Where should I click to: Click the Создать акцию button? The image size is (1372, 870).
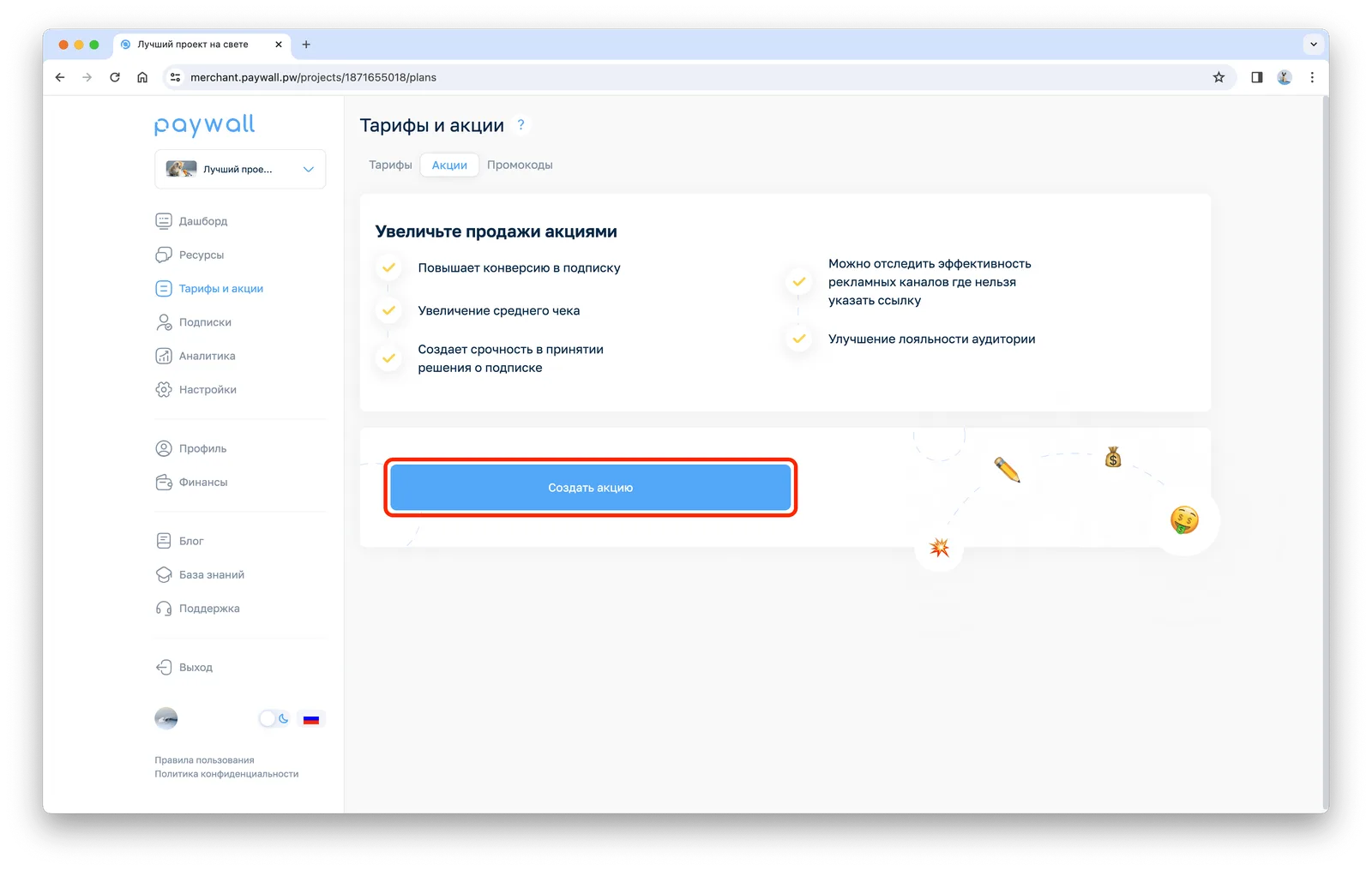pyautogui.click(x=591, y=488)
